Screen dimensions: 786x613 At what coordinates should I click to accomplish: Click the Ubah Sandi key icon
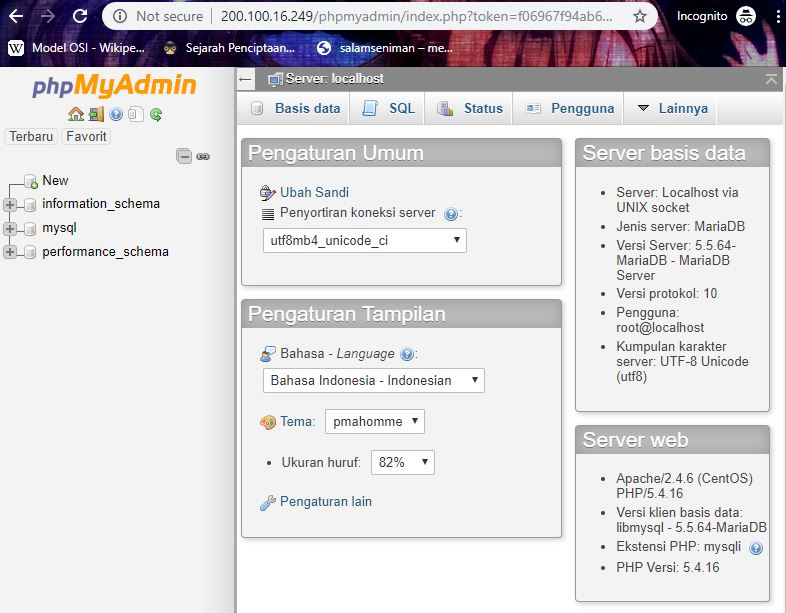click(267, 192)
